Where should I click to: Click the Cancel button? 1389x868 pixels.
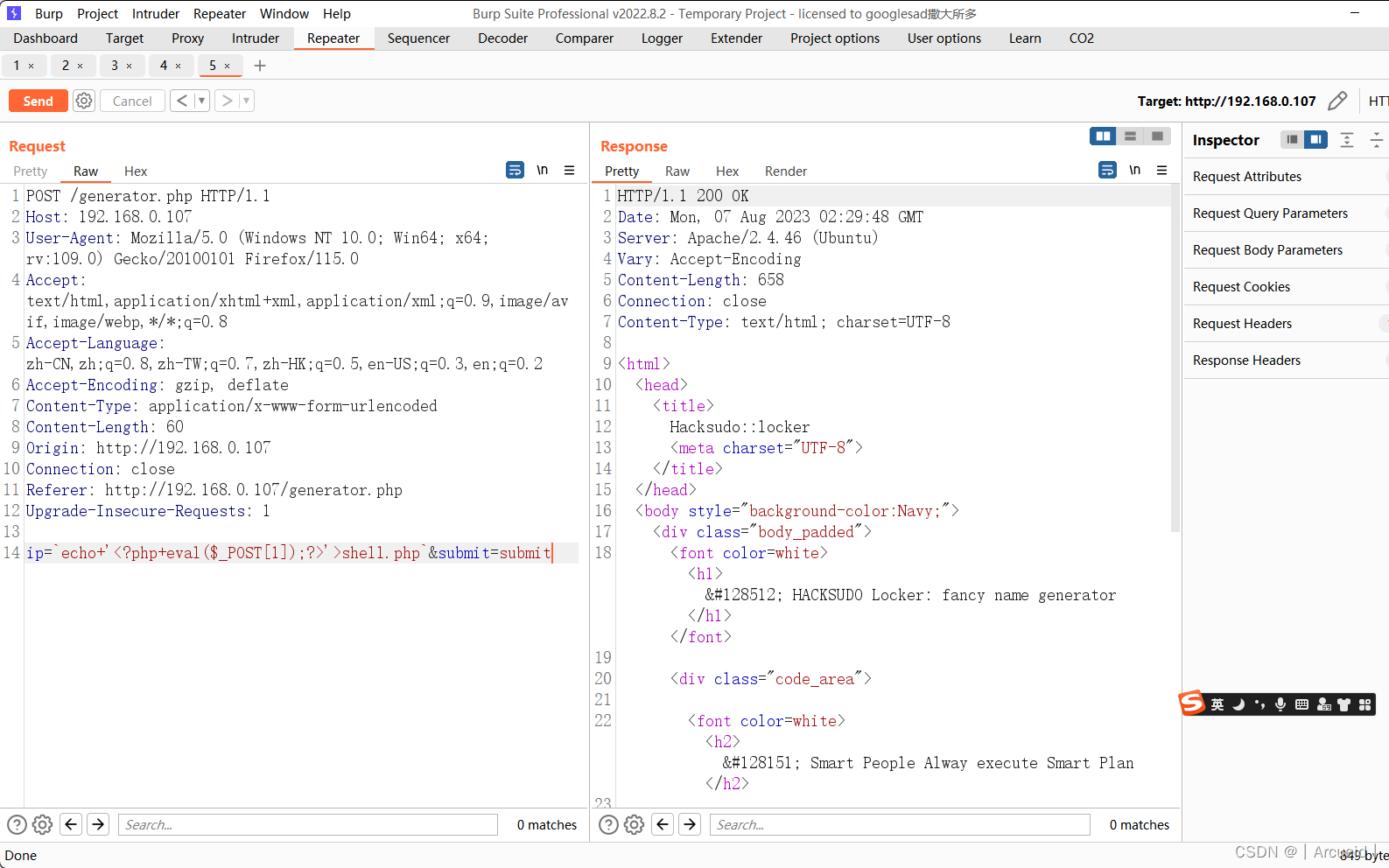click(x=132, y=101)
